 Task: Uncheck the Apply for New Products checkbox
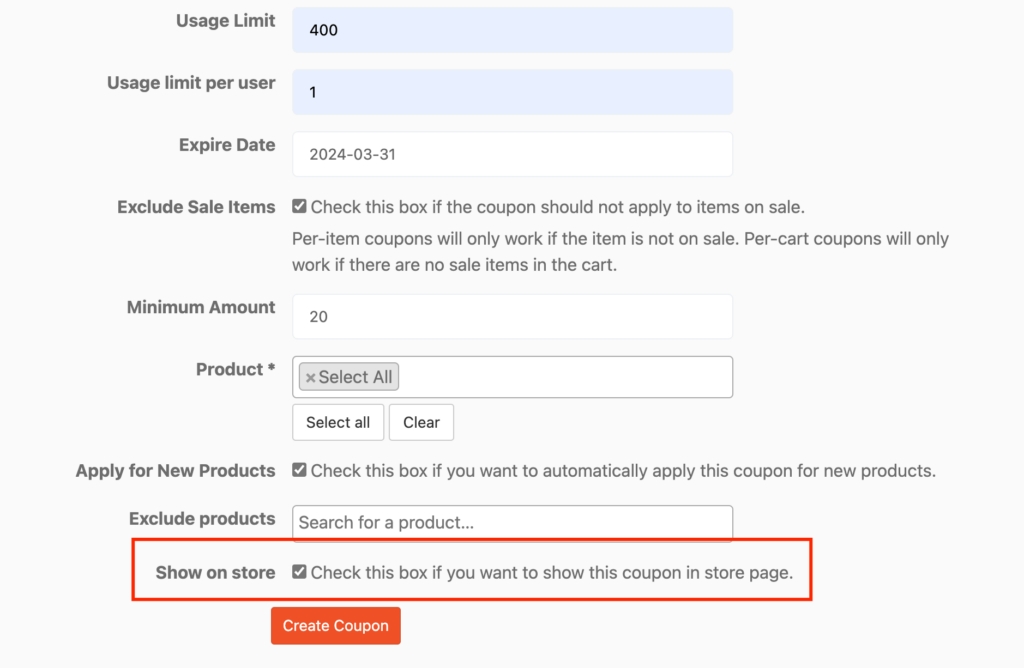[299, 470]
